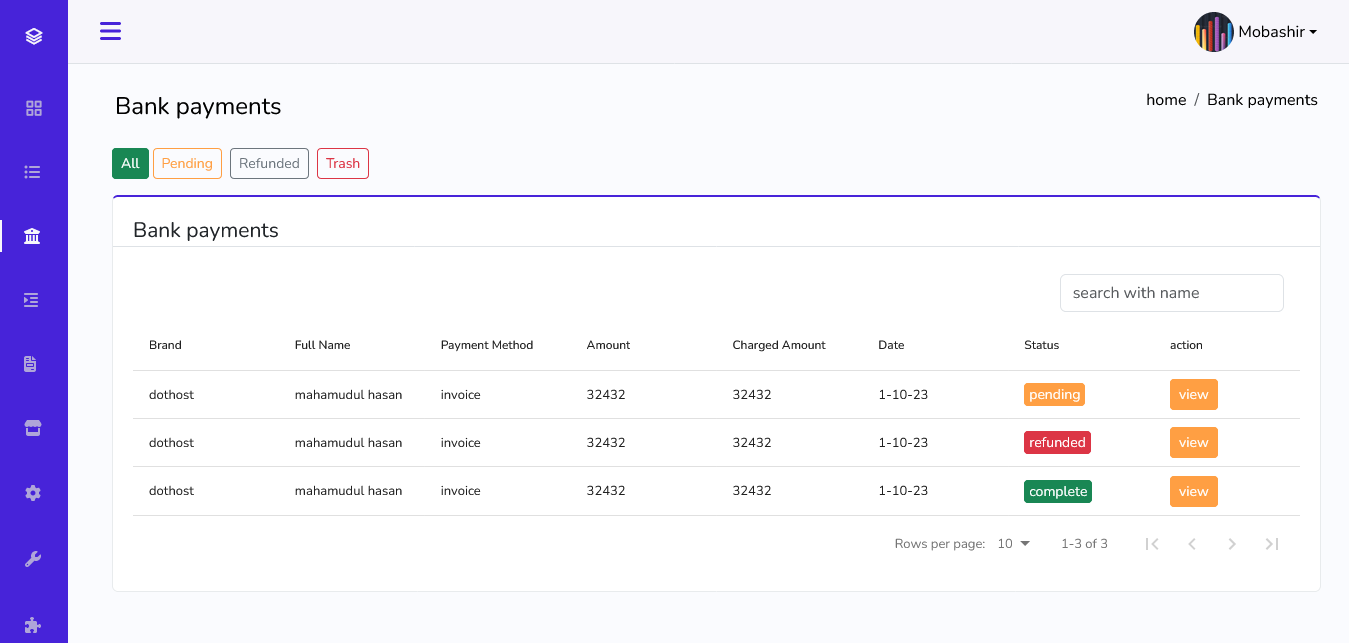
Task: Switch to the Pending filter tab
Action: coord(187,163)
